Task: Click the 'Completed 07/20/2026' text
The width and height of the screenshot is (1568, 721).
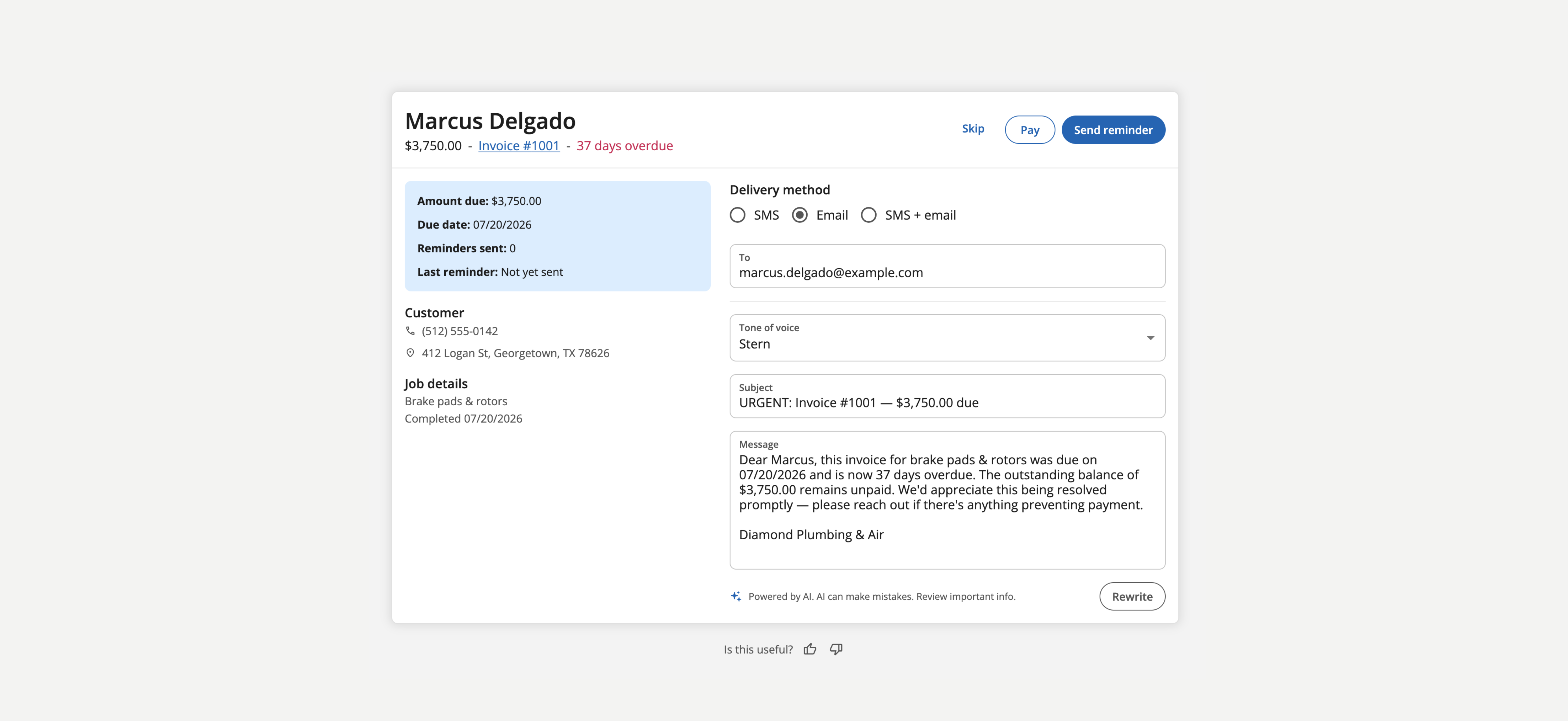Action: click(x=463, y=418)
